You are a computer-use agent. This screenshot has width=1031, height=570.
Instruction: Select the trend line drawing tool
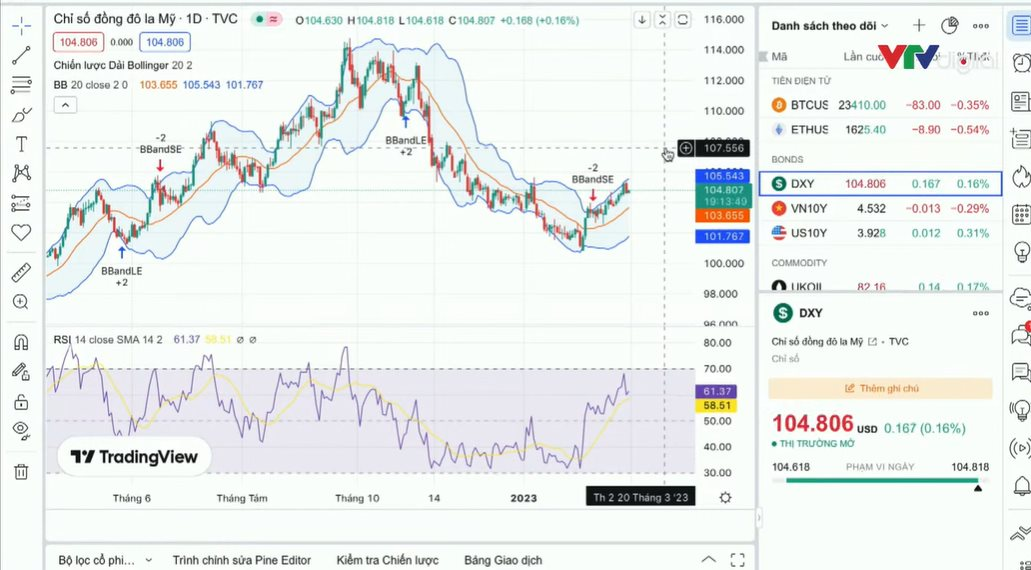coord(21,56)
